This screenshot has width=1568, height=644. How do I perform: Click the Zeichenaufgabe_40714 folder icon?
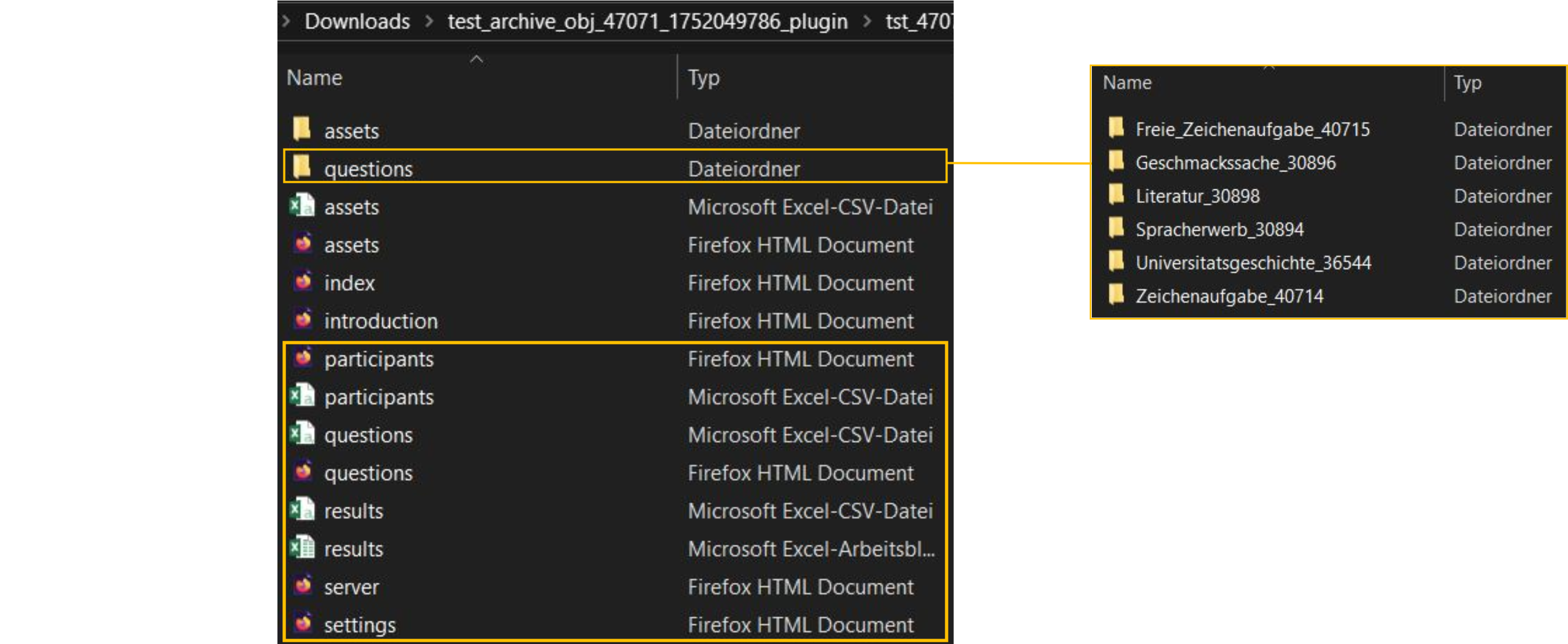[x=1116, y=295]
